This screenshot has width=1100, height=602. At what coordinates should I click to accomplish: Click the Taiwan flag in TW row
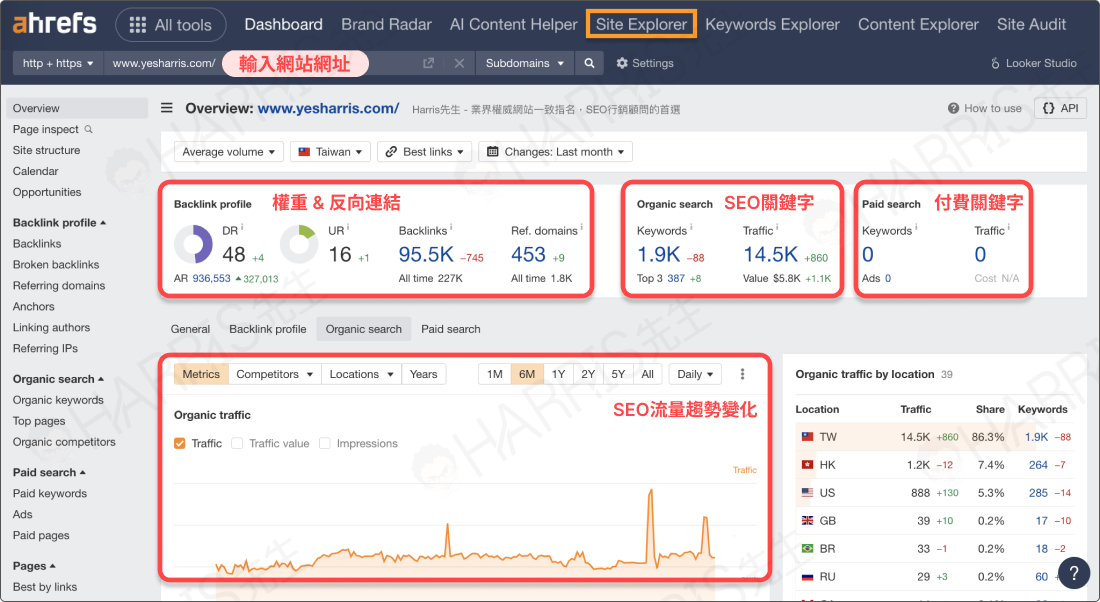[x=807, y=436]
